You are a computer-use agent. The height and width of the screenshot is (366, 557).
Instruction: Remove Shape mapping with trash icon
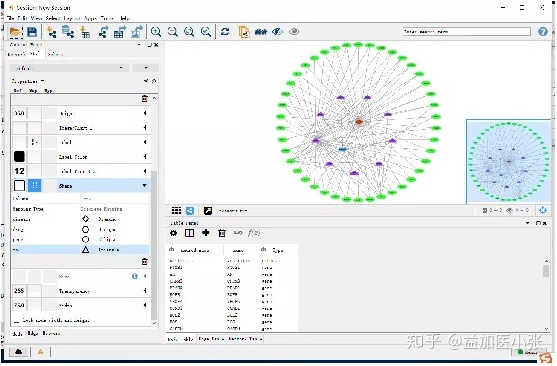click(145, 262)
